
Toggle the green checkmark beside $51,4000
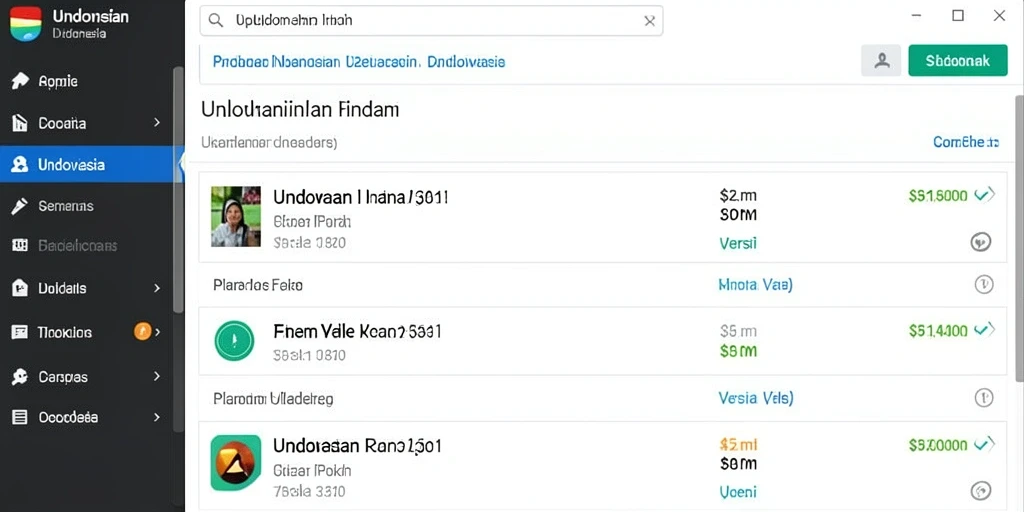984,330
